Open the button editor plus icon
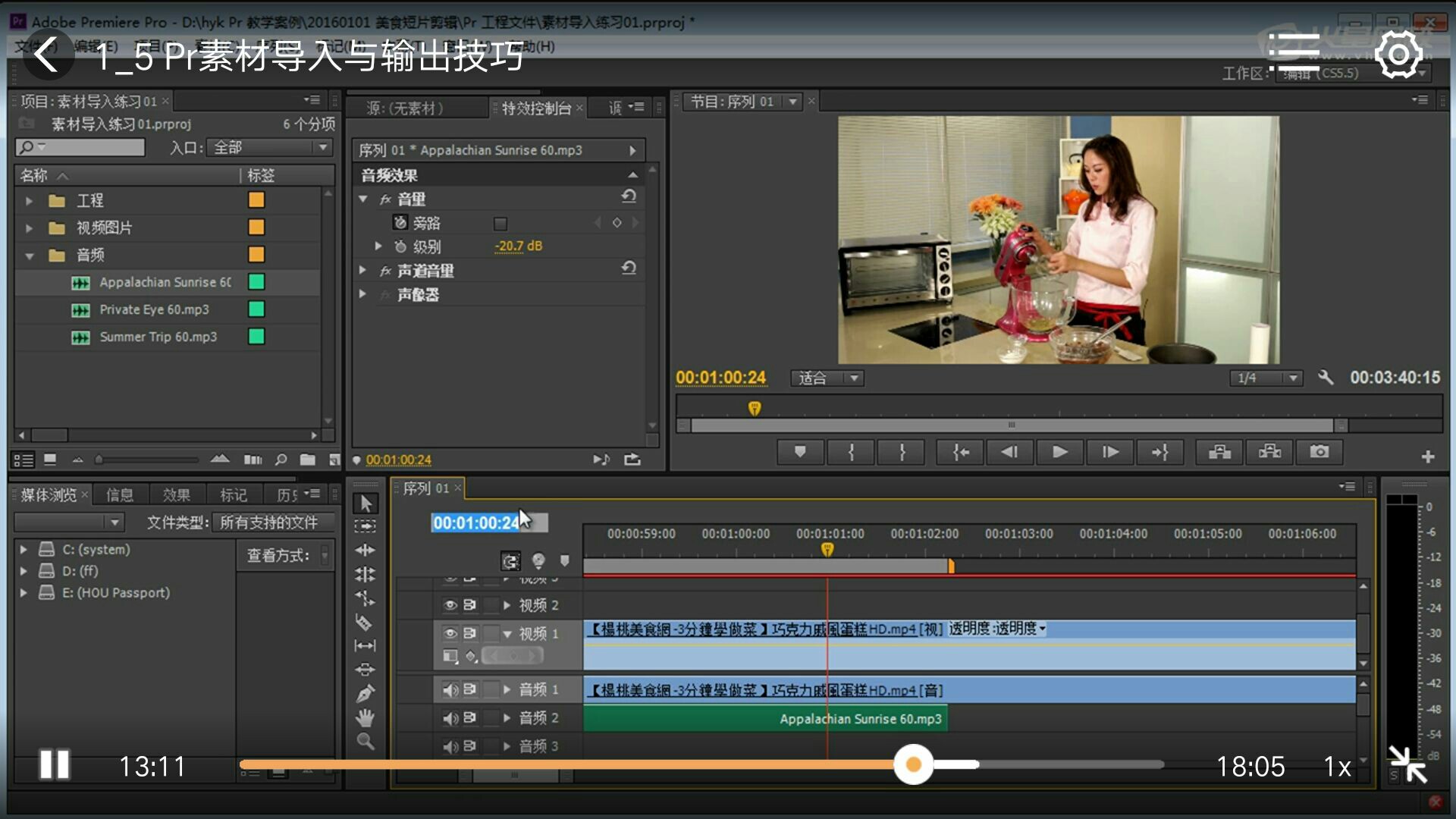The image size is (1456, 819). (1428, 457)
